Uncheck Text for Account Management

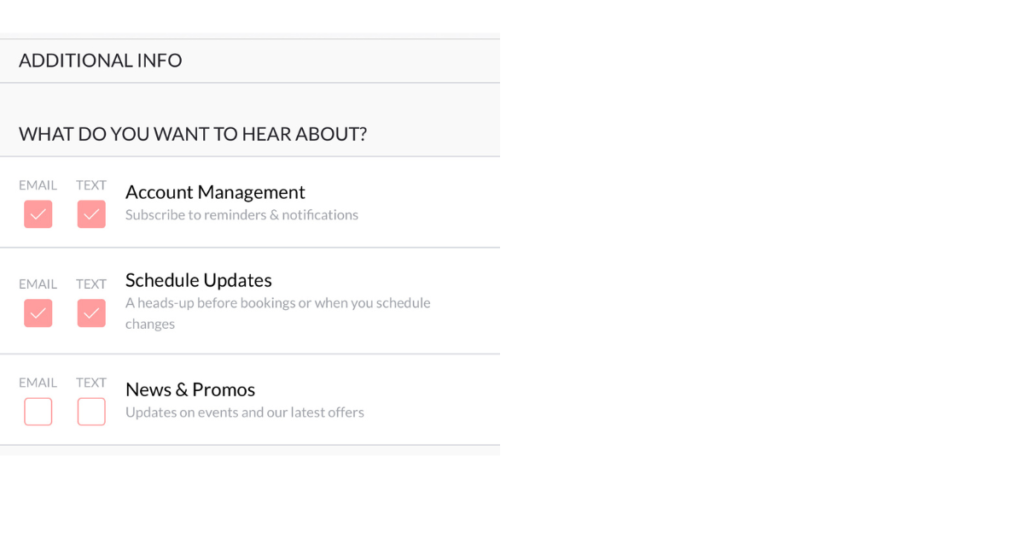(x=91, y=214)
